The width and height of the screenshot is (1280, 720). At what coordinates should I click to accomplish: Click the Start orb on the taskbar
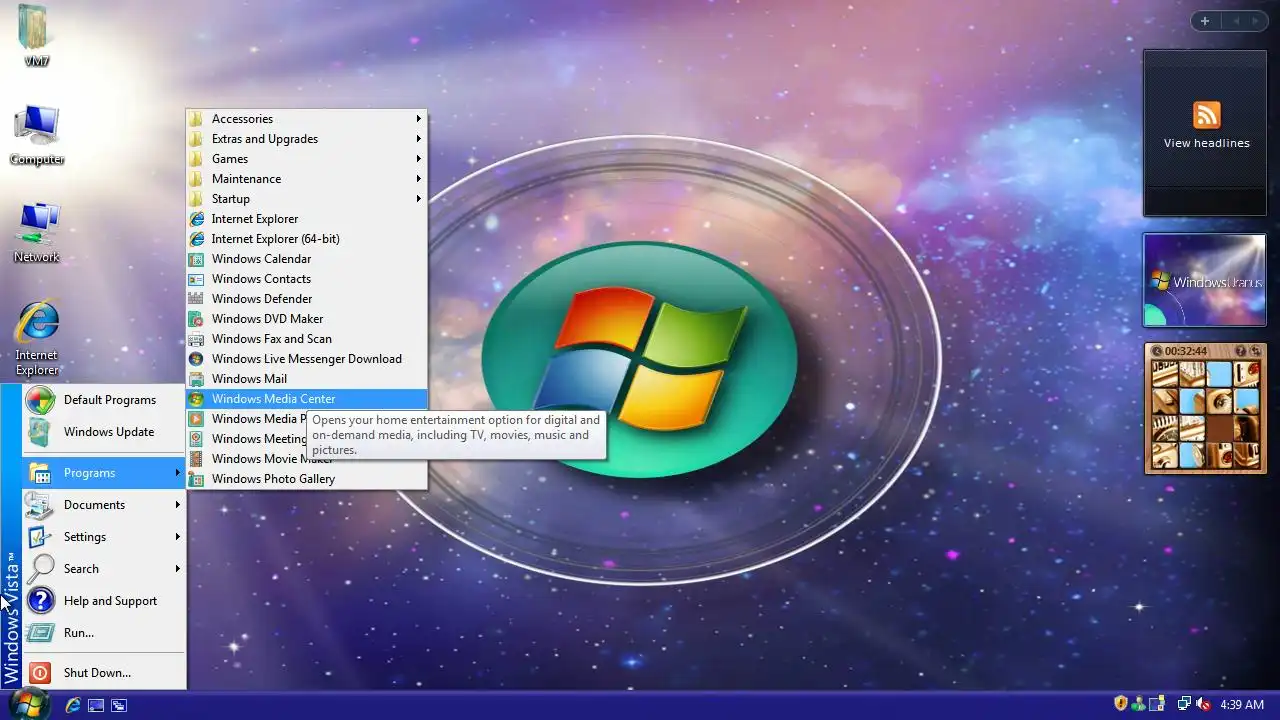[29, 704]
